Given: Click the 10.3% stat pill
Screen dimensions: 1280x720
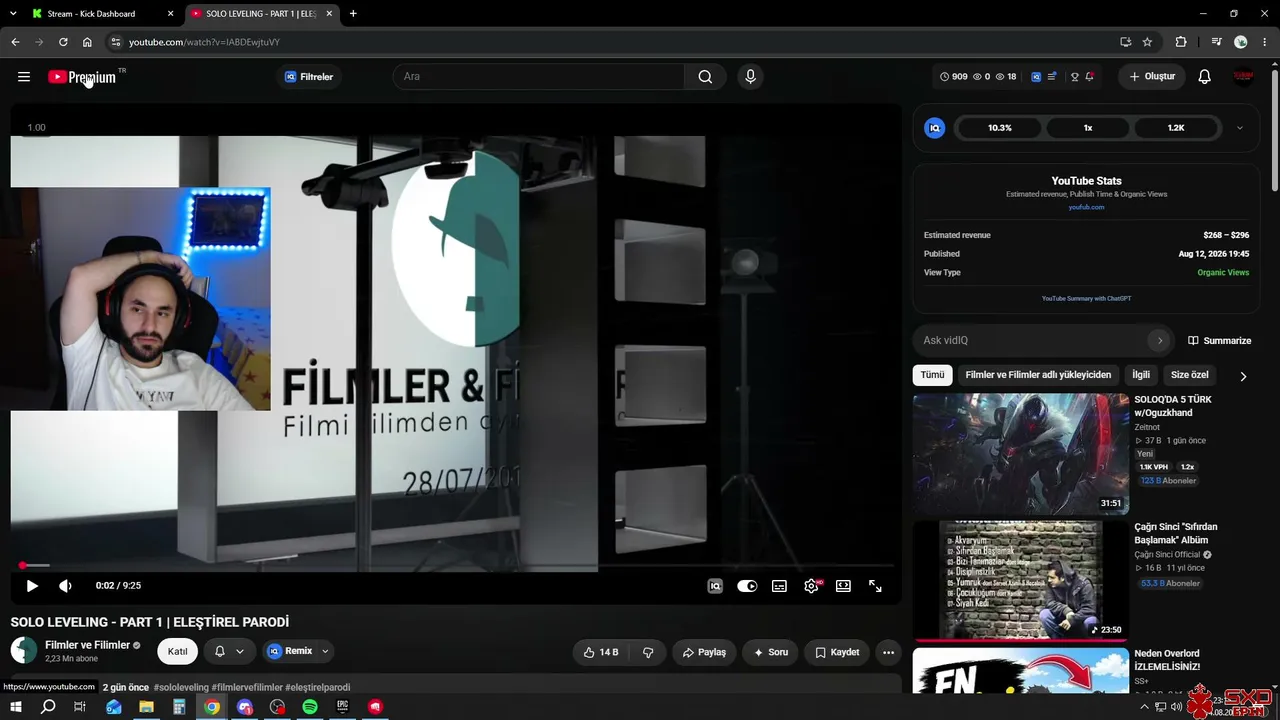Looking at the screenshot, I should click(x=1000, y=128).
